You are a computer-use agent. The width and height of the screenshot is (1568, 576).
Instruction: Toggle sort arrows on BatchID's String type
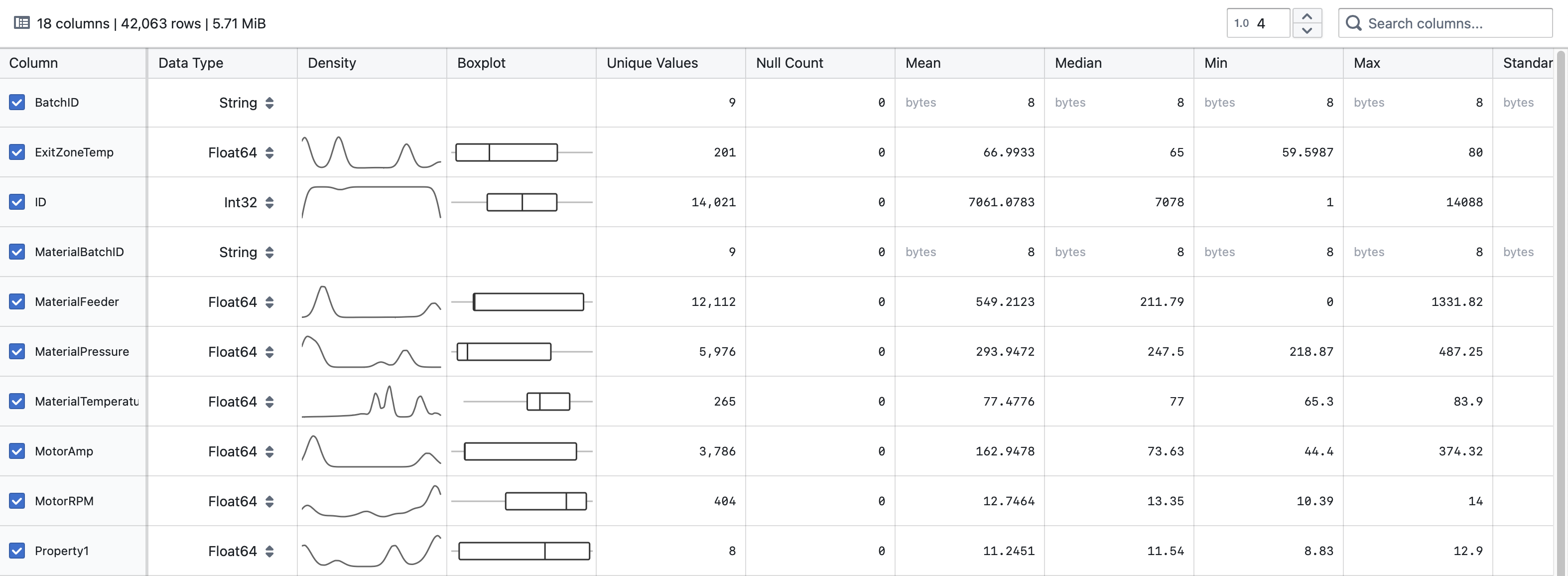pos(269,103)
